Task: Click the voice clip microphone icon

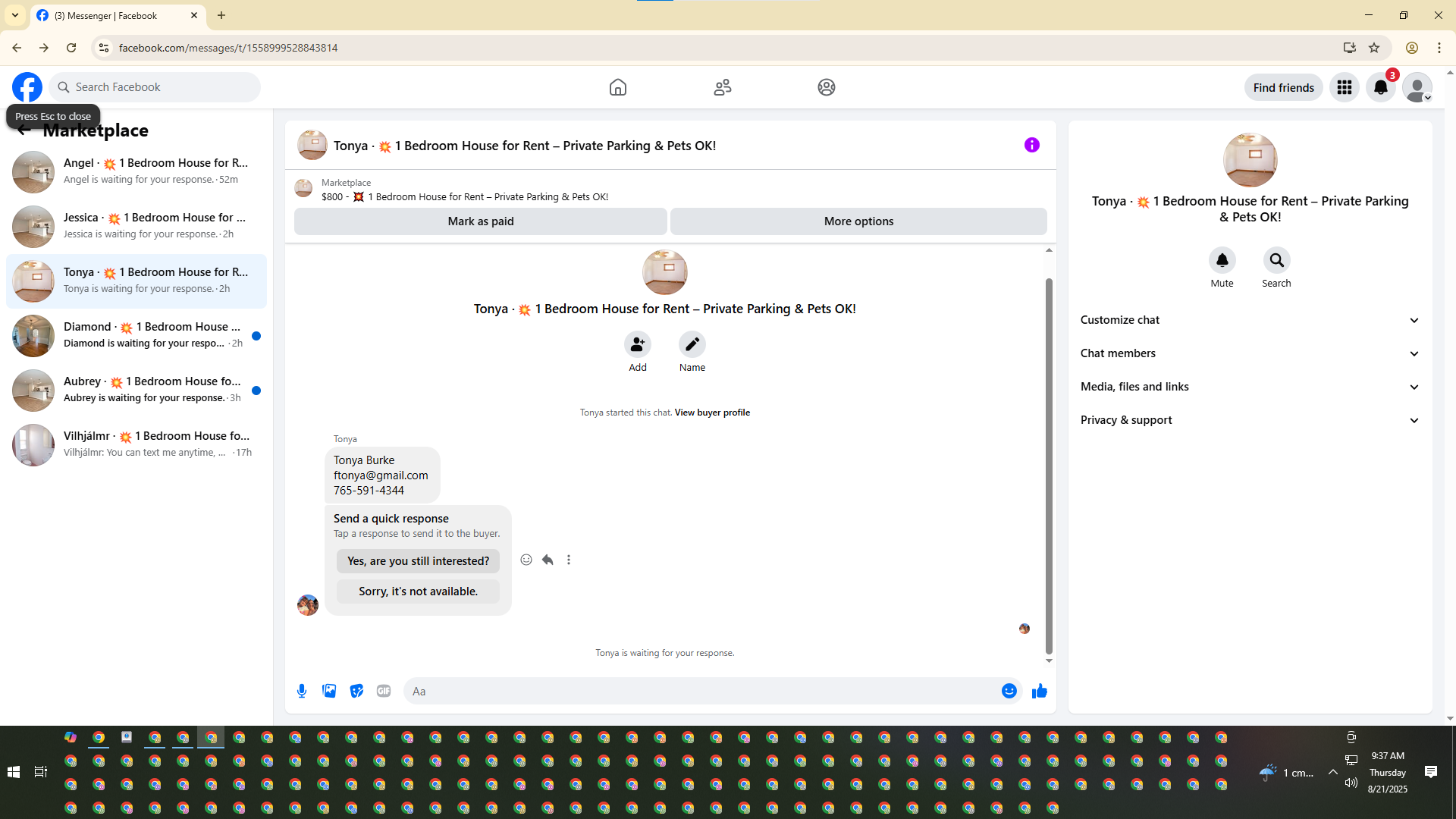Action: pyautogui.click(x=302, y=691)
